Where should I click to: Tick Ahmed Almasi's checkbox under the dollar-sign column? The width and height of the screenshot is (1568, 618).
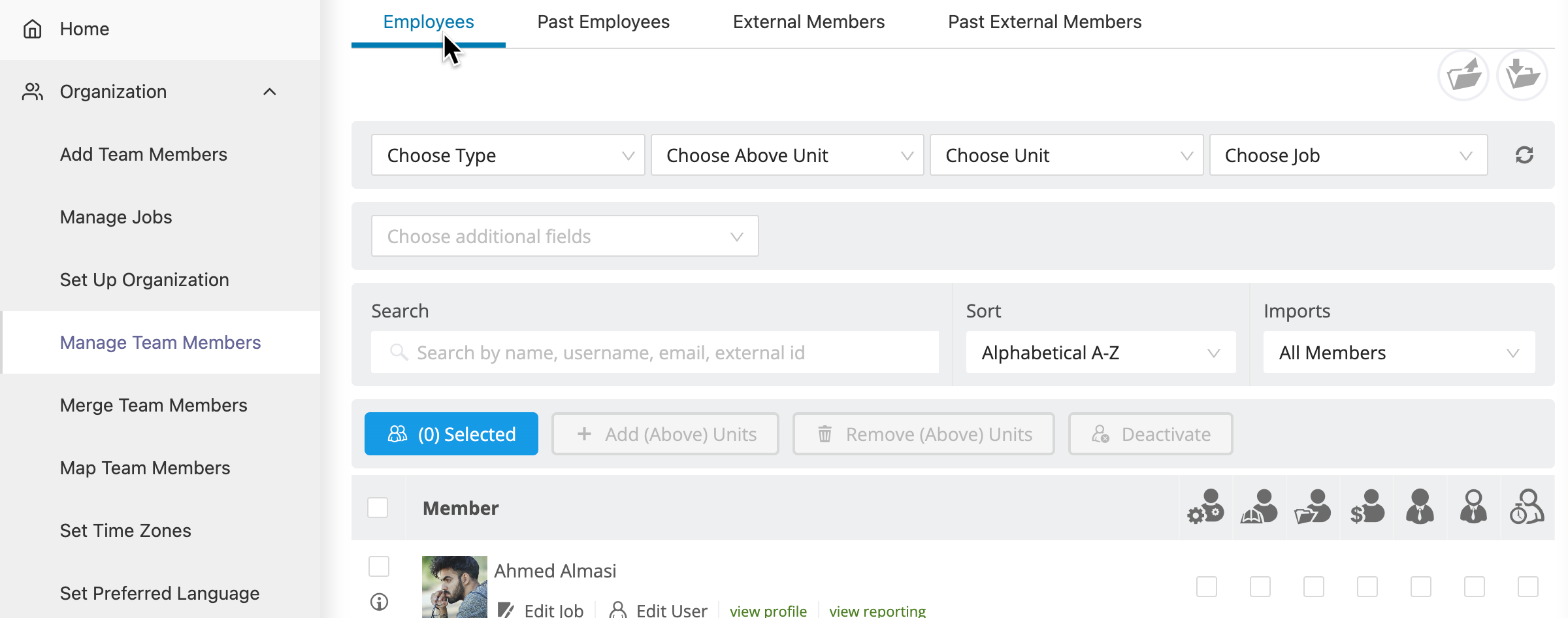point(1367,587)
